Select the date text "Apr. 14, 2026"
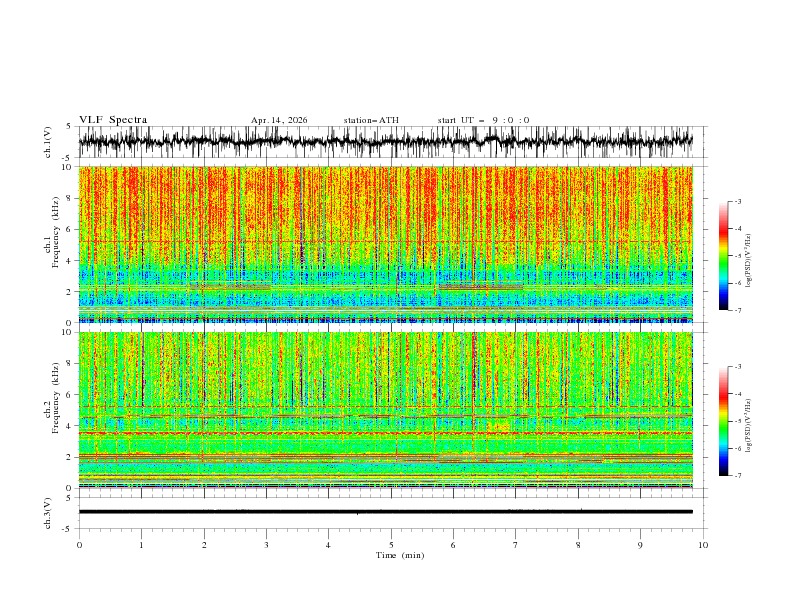Viewport: 792px width, 612px height. coord(279,120)
